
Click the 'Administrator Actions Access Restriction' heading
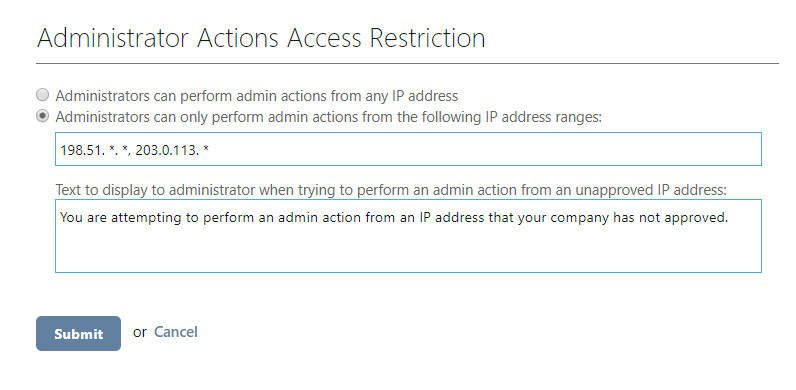tap(261, 38)
